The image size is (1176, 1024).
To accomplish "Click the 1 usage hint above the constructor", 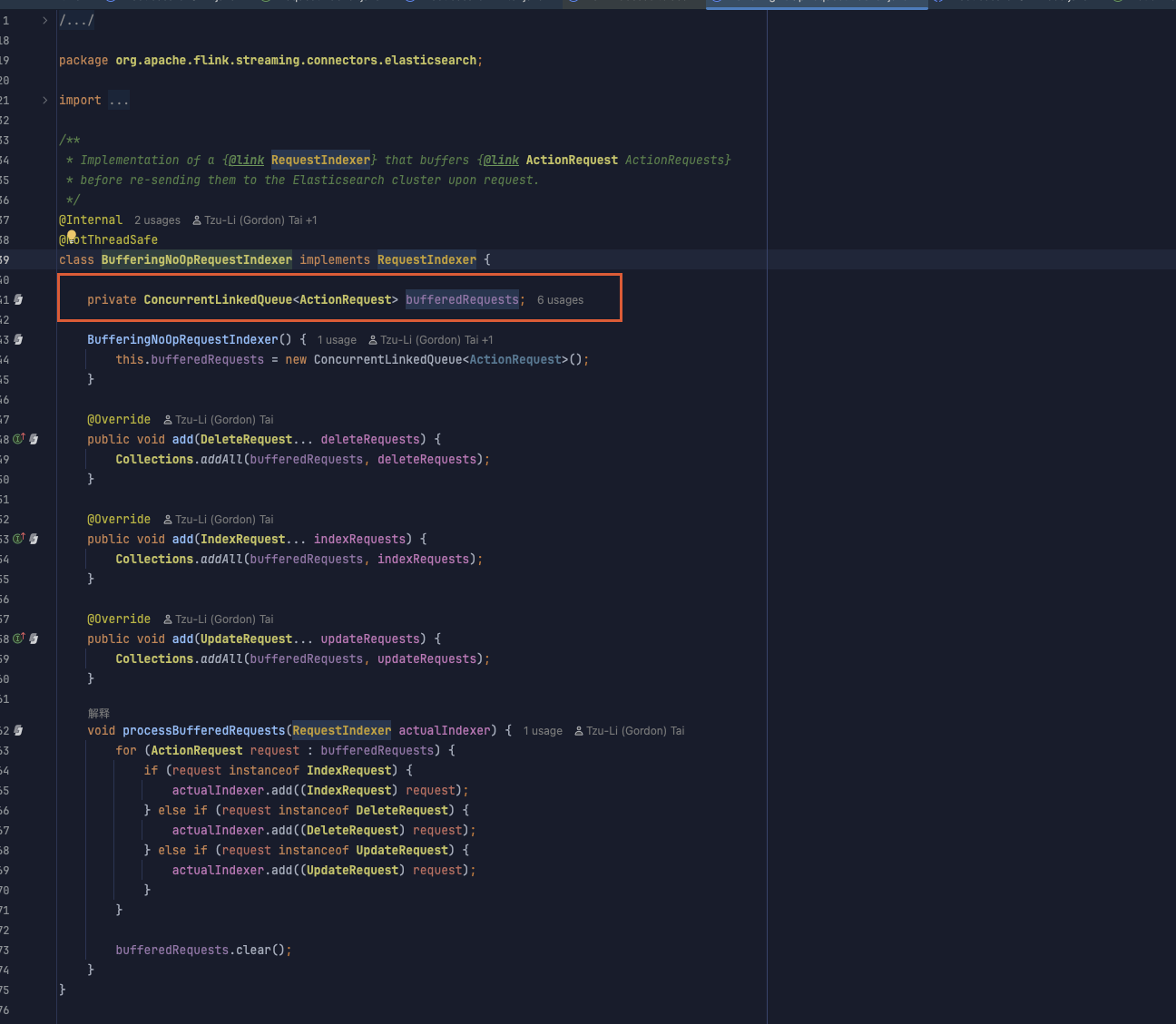I will [x=337, y=339].
